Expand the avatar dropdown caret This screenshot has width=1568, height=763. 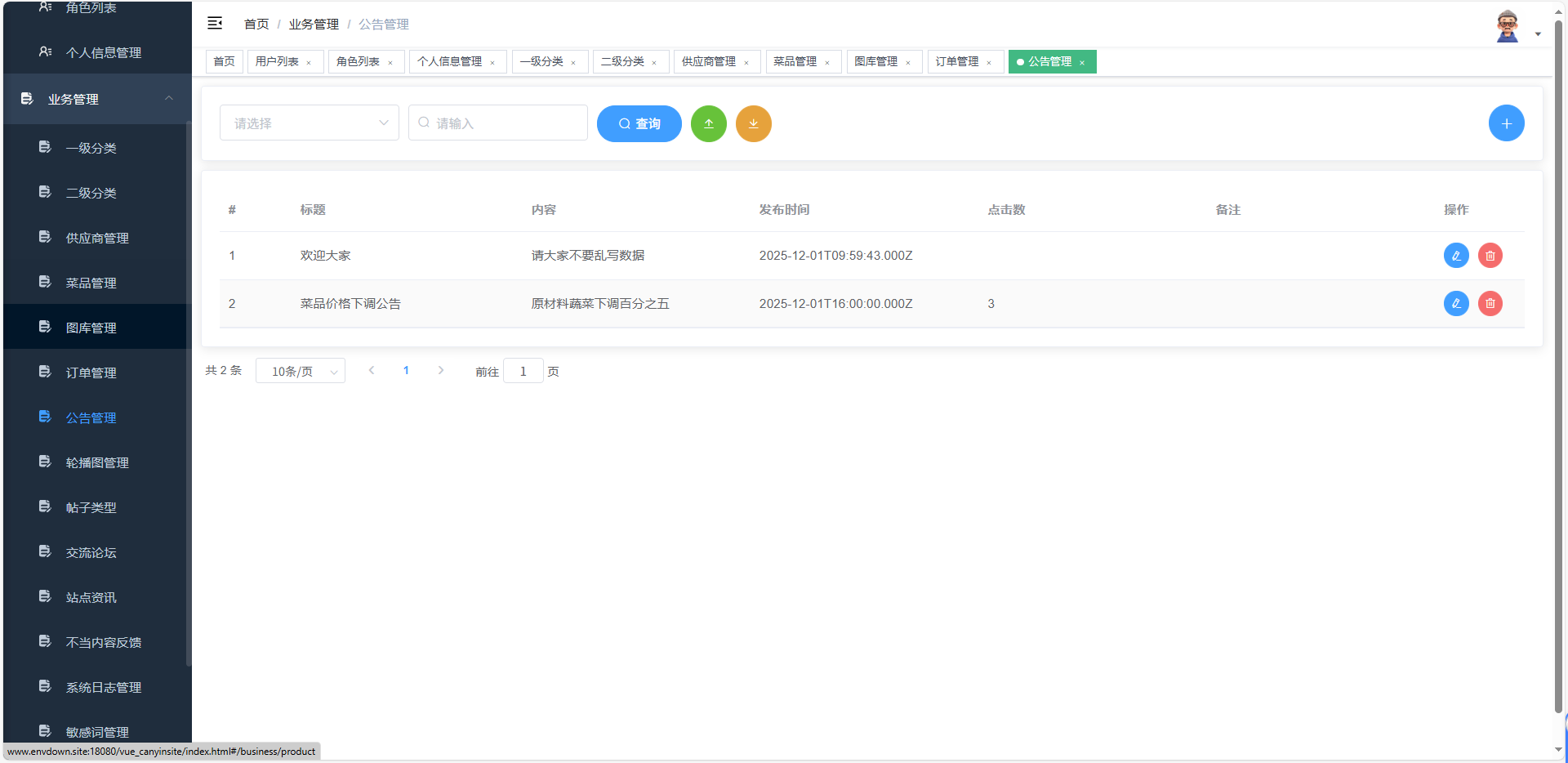[x=1539, y=33]
